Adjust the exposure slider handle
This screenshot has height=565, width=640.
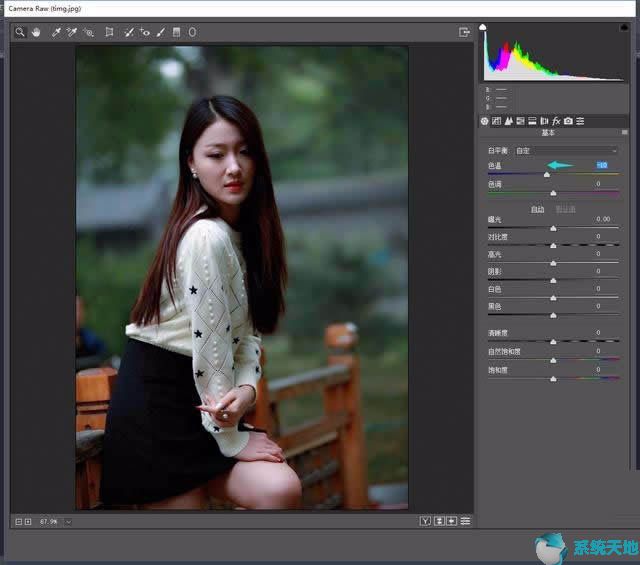553,228
